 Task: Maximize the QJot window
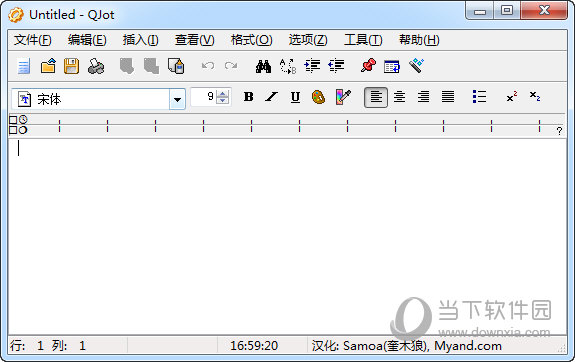507,10
